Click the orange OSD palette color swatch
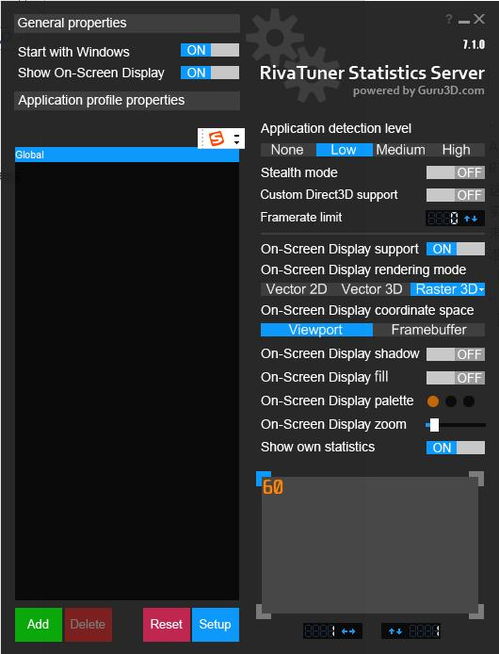 pyautogui.click(x=433, y=402)
